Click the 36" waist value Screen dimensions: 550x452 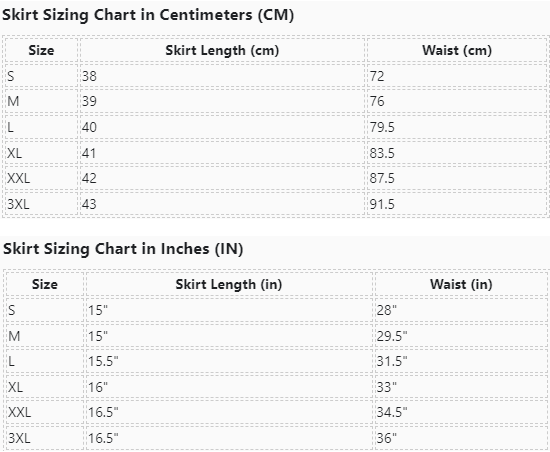click(387, 438)
